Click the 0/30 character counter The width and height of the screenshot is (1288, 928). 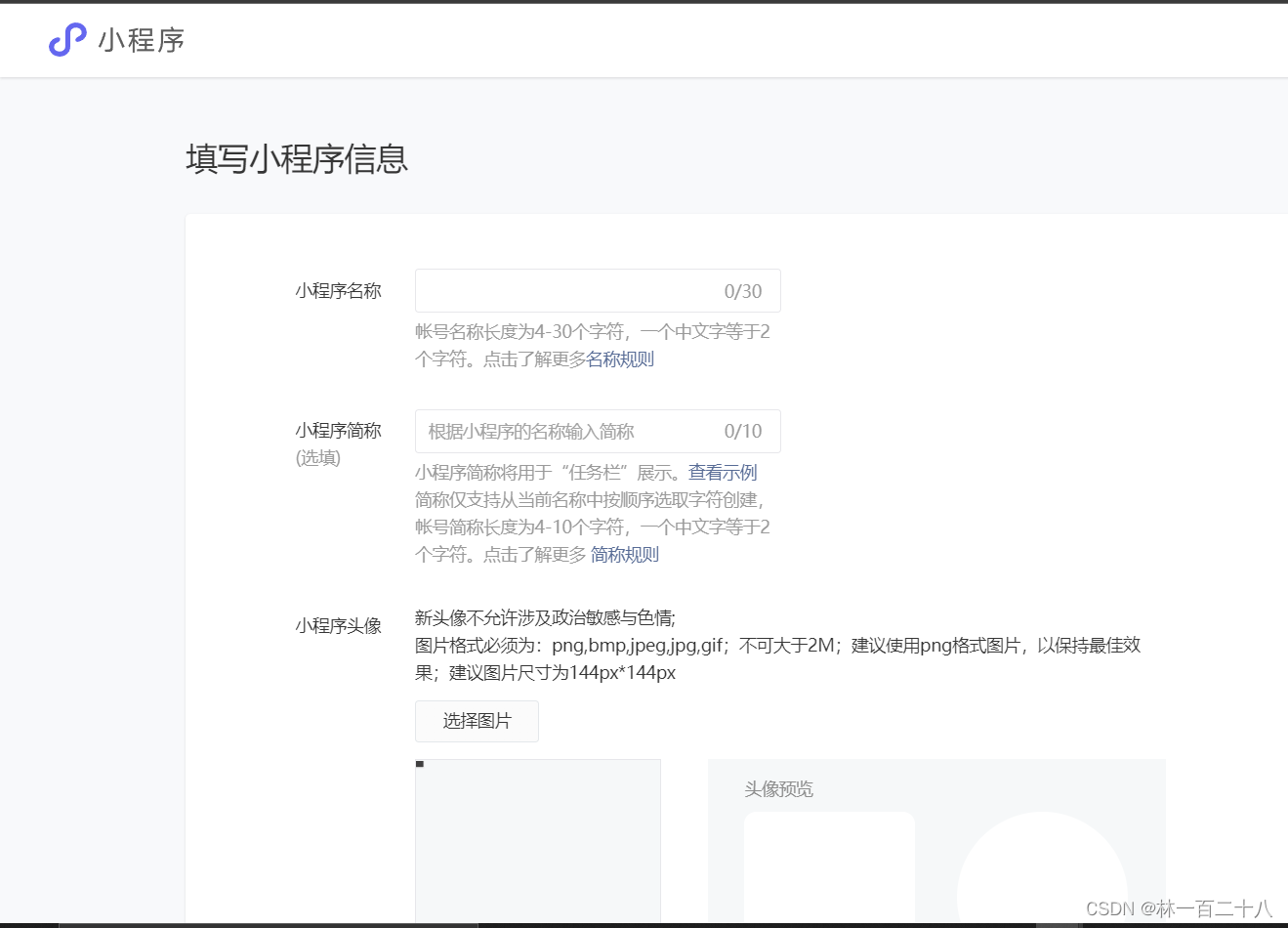tap(746, 290)
